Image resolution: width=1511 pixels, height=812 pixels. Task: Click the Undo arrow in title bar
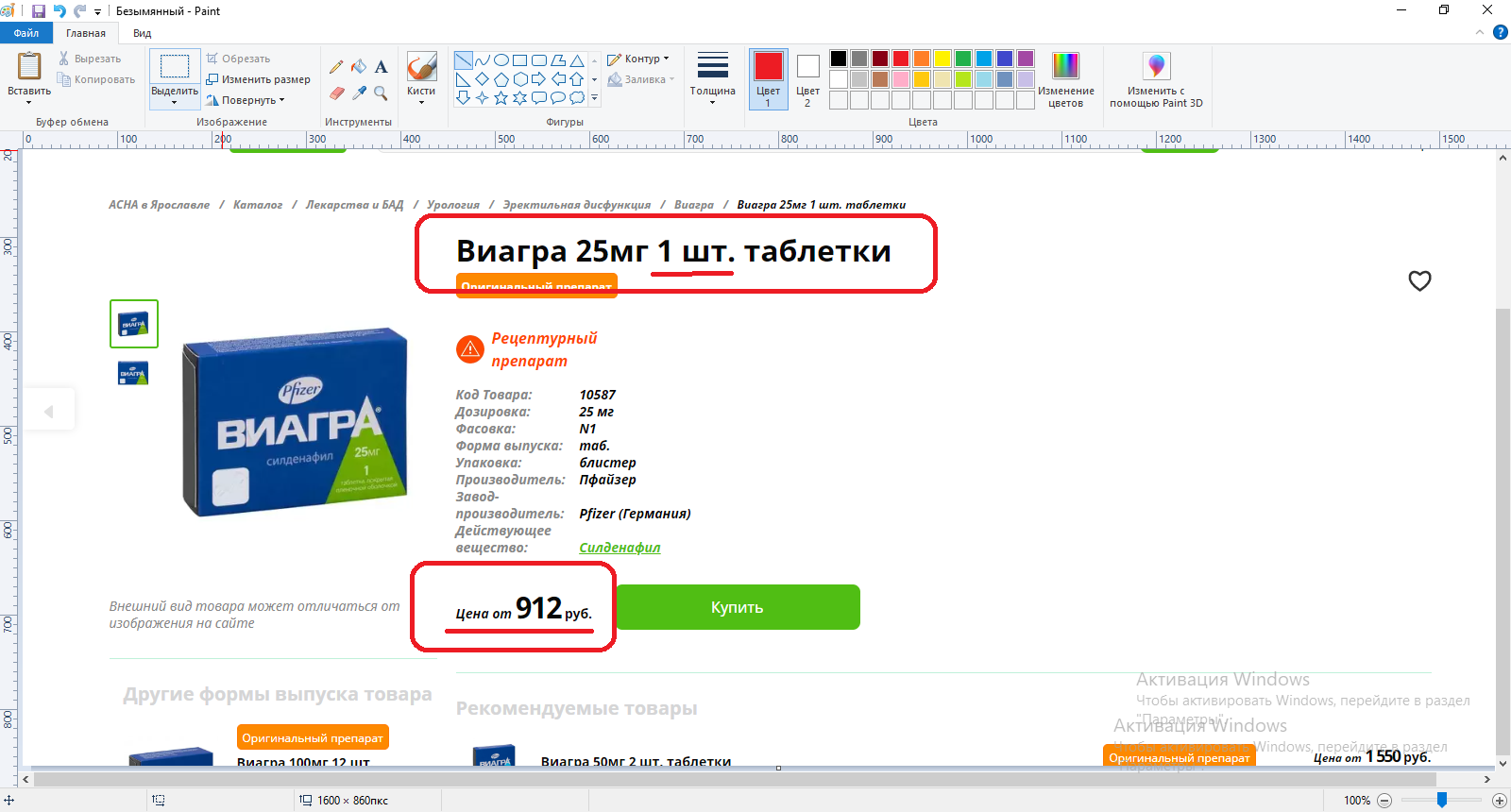[59, 11]
